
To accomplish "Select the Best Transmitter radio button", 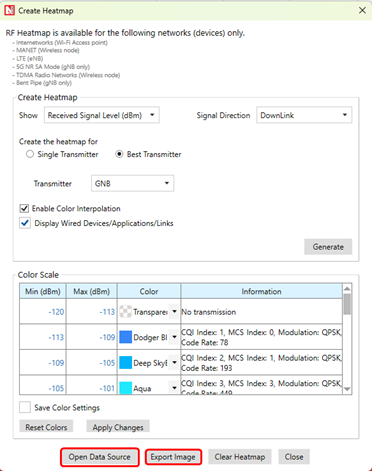I will click(x=119, y=154).
